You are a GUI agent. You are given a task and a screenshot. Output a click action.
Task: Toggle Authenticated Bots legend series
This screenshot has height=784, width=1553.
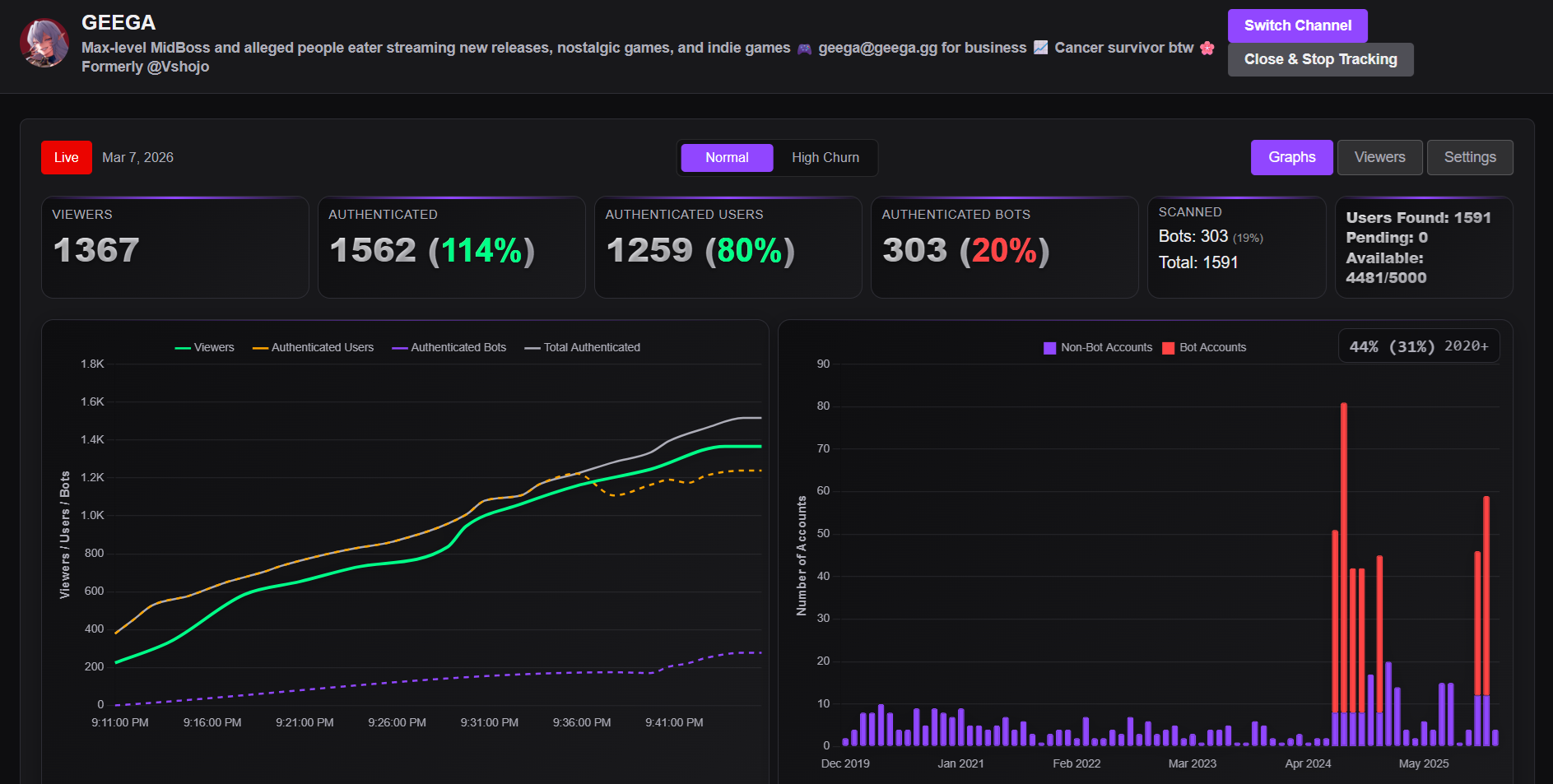449,347
